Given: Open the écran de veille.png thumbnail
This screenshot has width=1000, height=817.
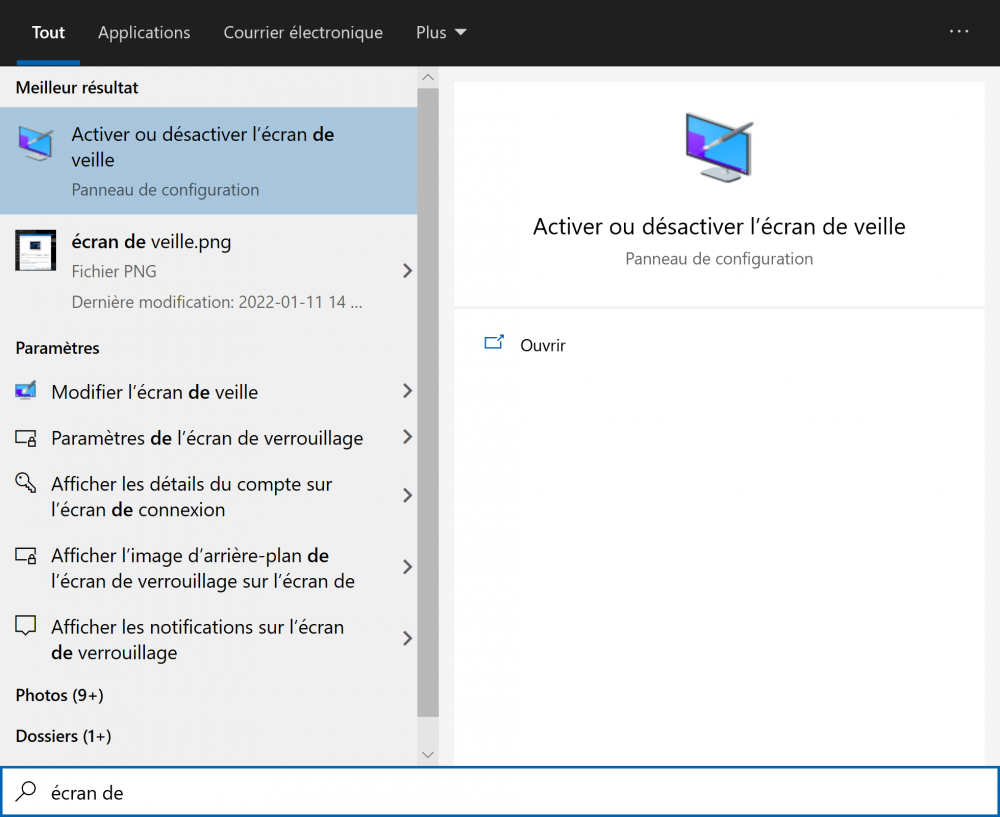Looking at the screenshot, I should coord(36,251).
